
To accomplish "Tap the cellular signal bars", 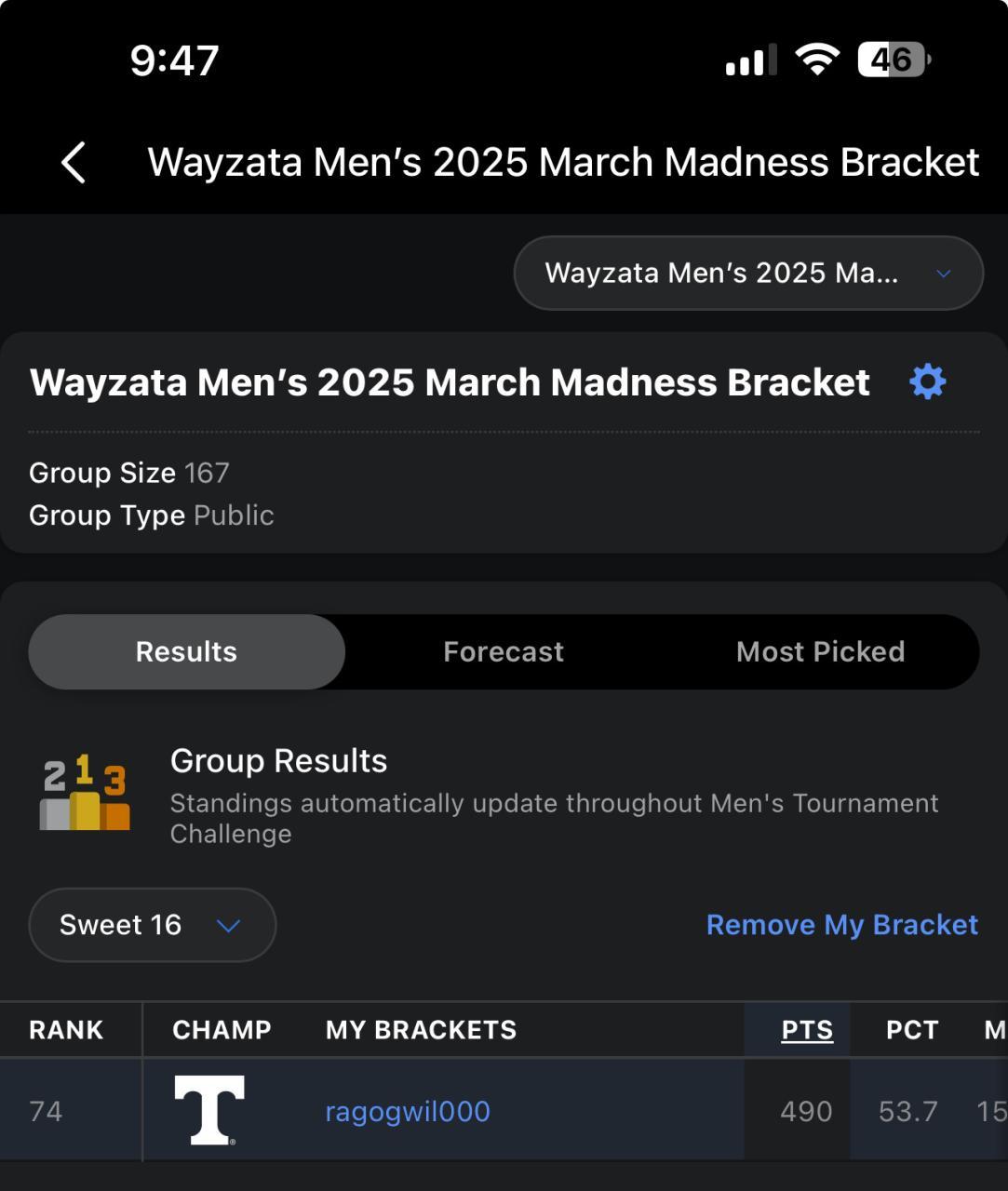I will click(750, 61).
